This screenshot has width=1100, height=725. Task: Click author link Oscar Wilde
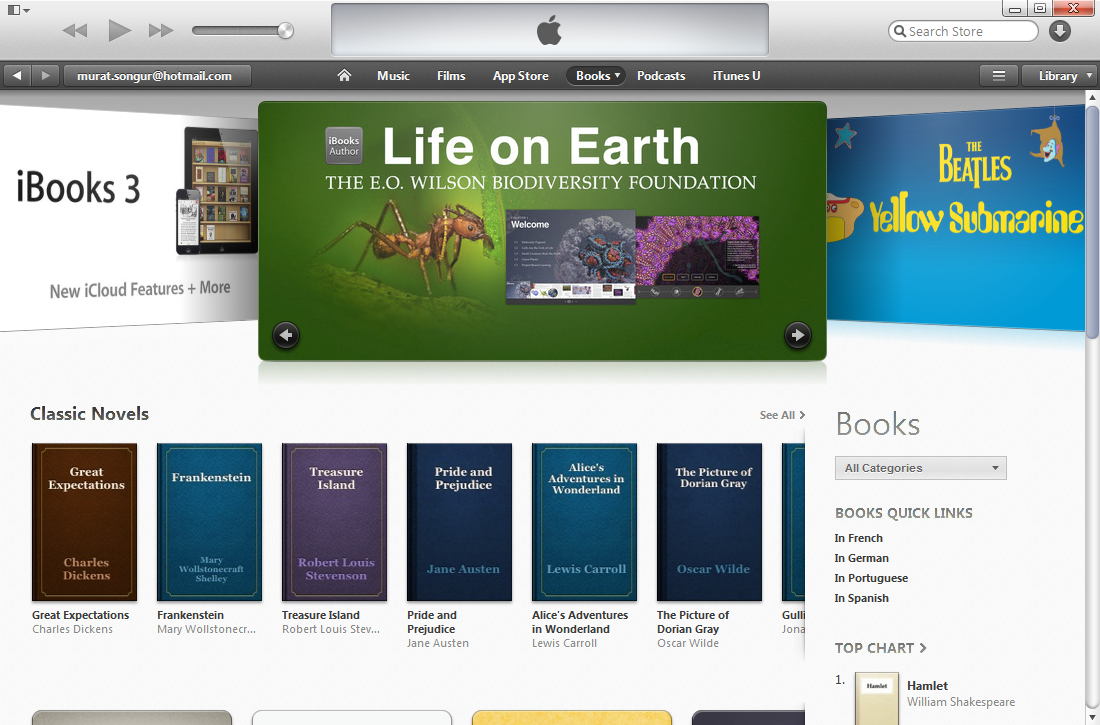pos(688,643)
